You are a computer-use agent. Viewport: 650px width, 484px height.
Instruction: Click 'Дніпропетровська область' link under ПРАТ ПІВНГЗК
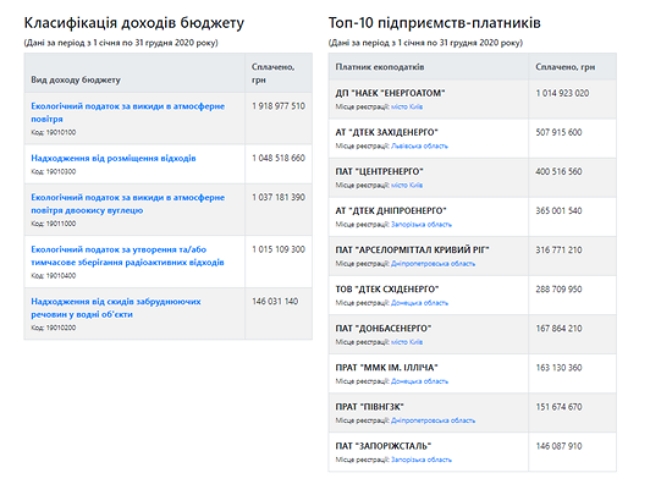[x=433, y=421]
